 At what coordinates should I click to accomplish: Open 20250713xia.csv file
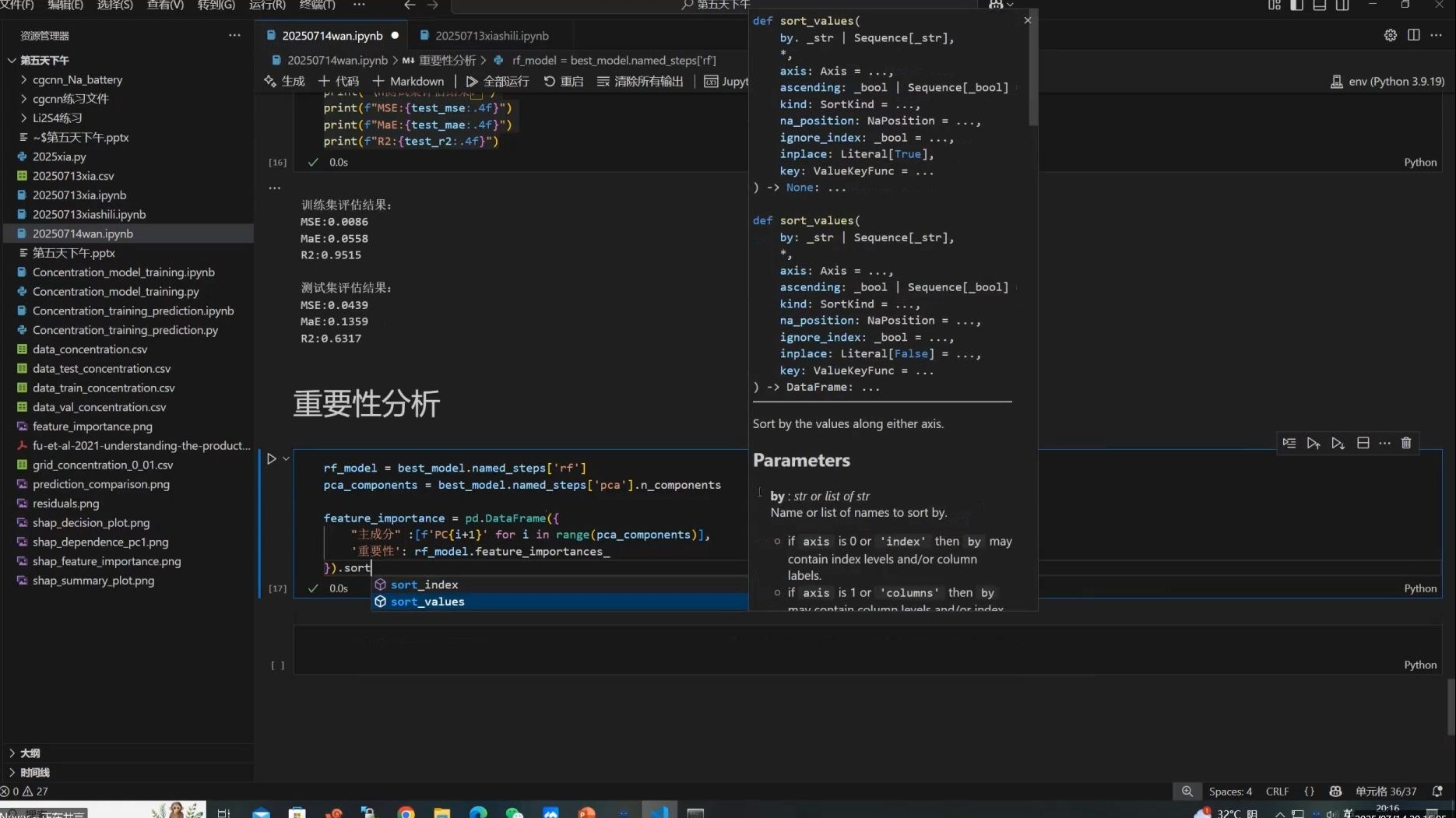[x=73, y=176]
